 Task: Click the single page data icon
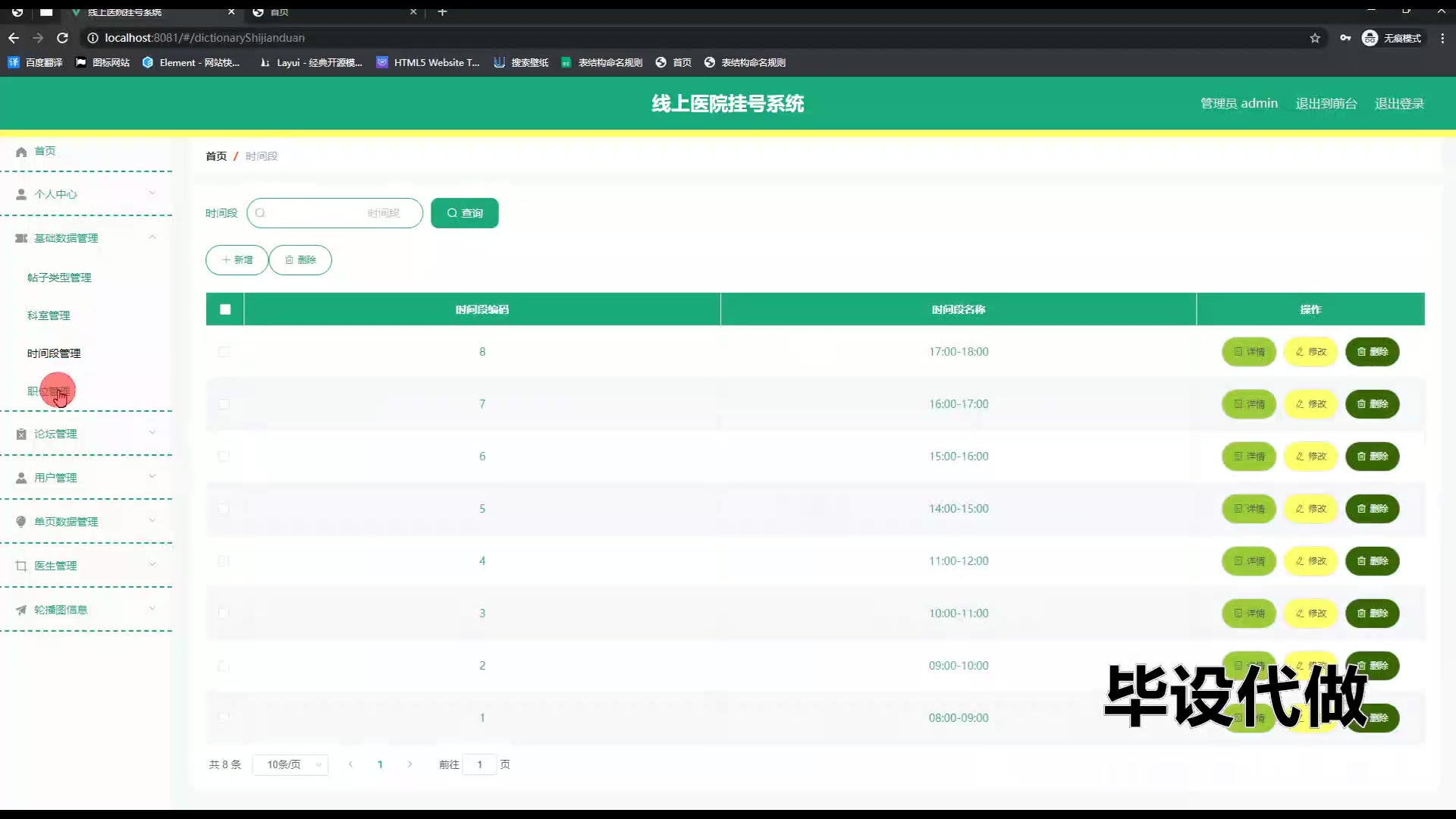(x=21, y=522)
